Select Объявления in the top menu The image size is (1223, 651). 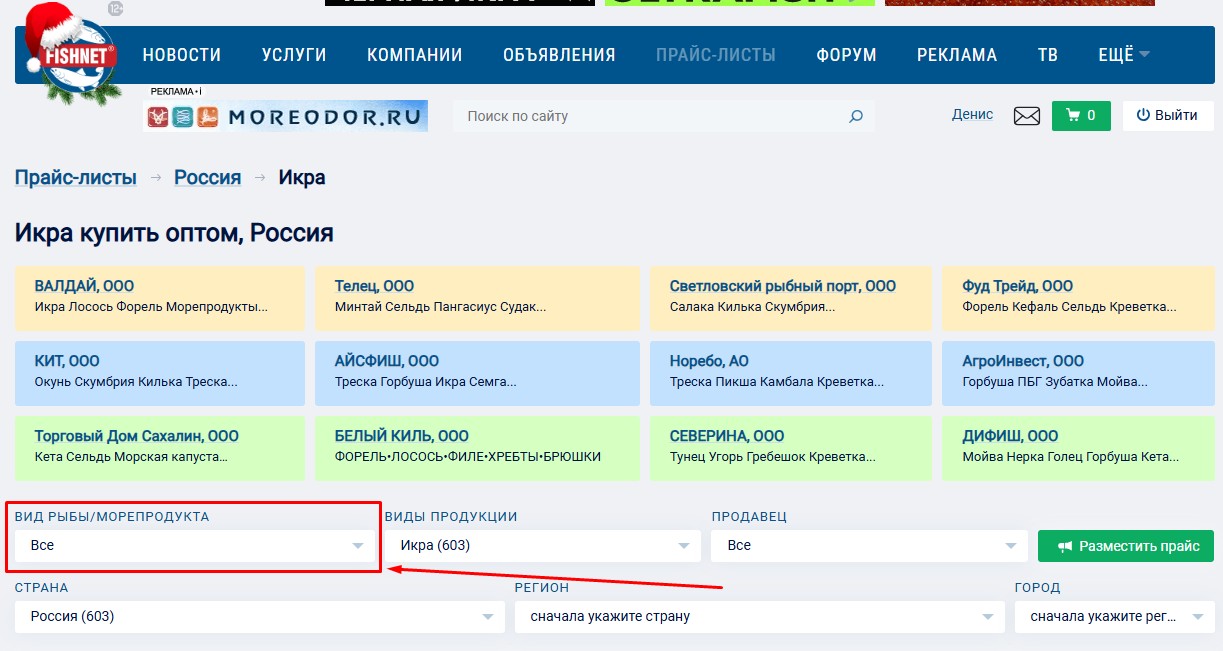click(x=559, y=55)
